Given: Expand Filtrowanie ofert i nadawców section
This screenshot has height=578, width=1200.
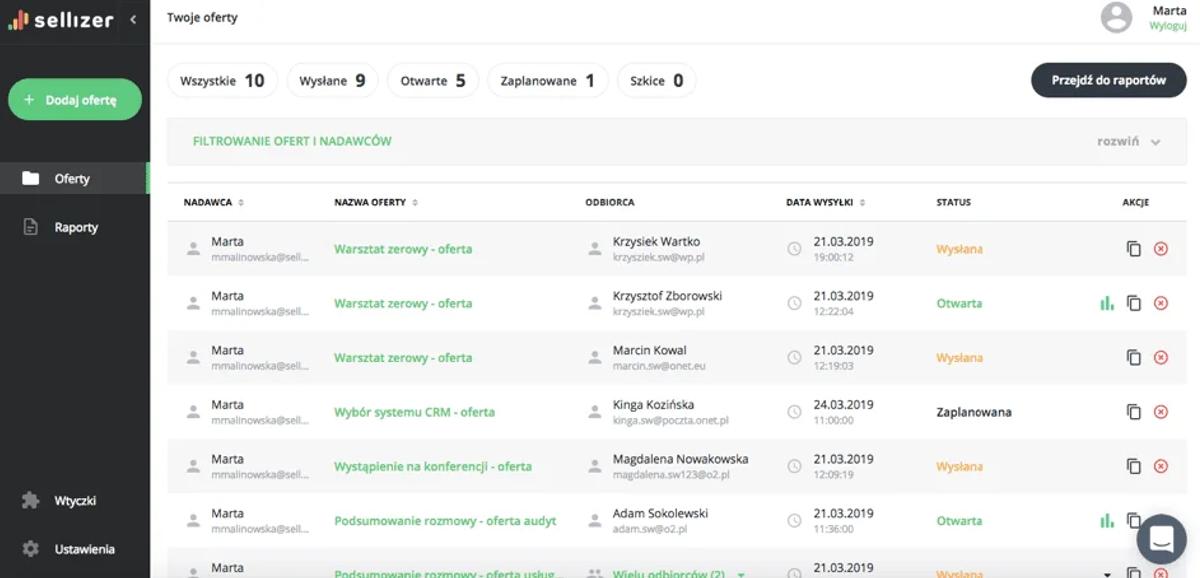Looking at the screenshot, I should coord(292,141).
